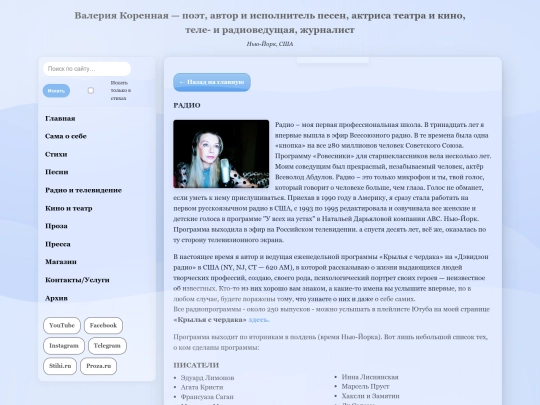Click the Эдуард Лимонов list item

207,378
